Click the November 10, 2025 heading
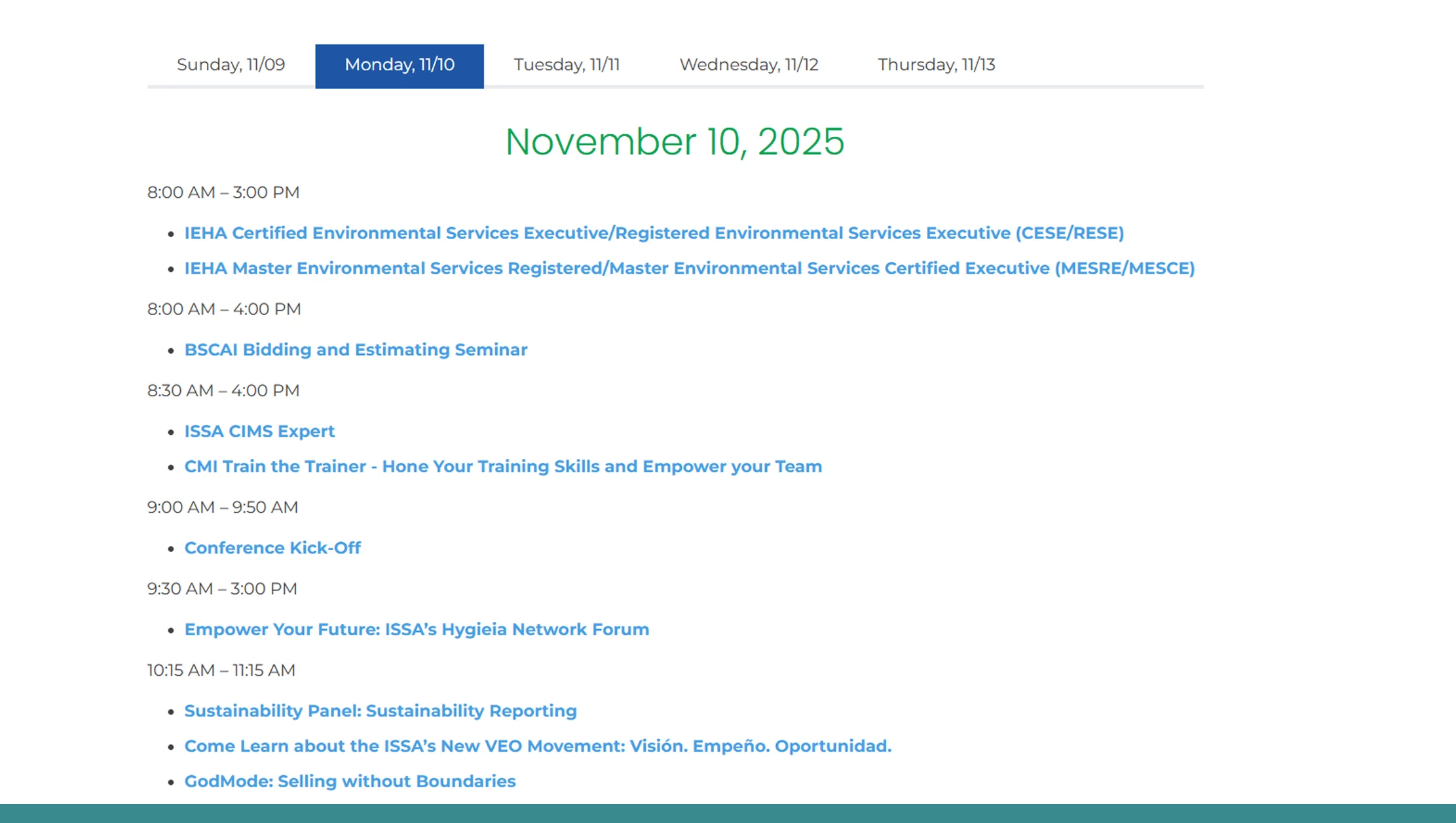The height and width of the screenshot is (823, 1456). coord(674,141)
